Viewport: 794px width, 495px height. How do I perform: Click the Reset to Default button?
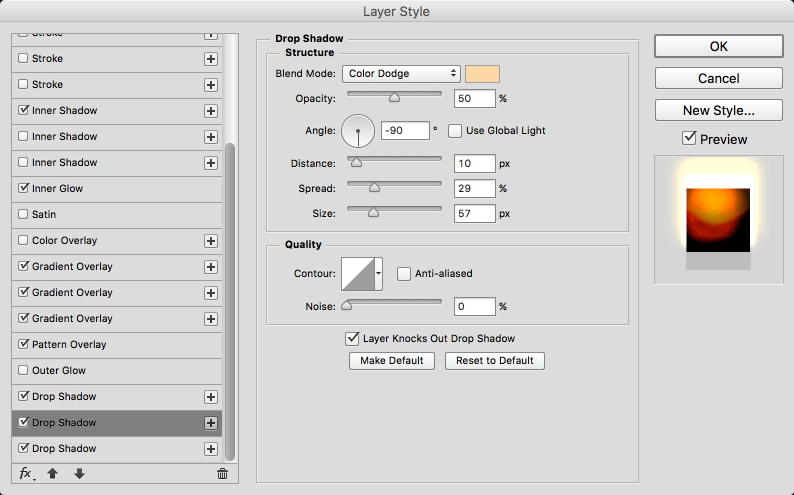[x=495, y=361]
